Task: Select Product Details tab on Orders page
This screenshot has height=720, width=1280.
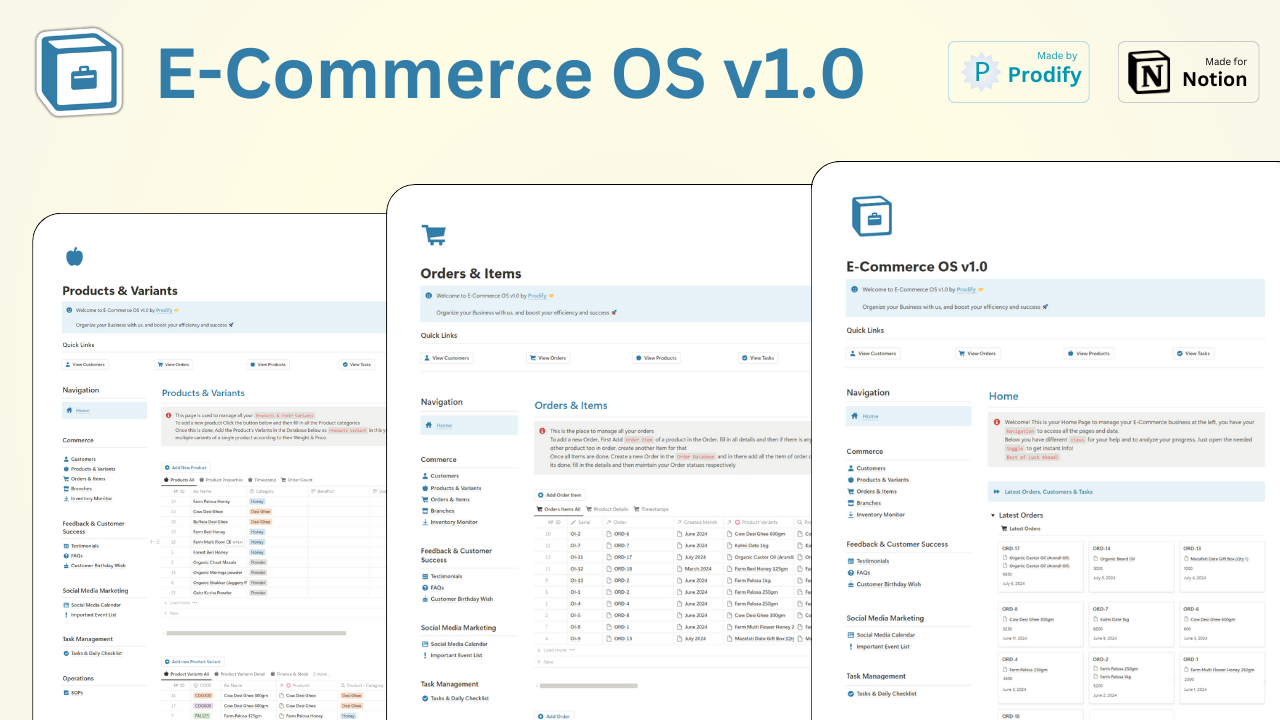Action: (x=607, y=509)
